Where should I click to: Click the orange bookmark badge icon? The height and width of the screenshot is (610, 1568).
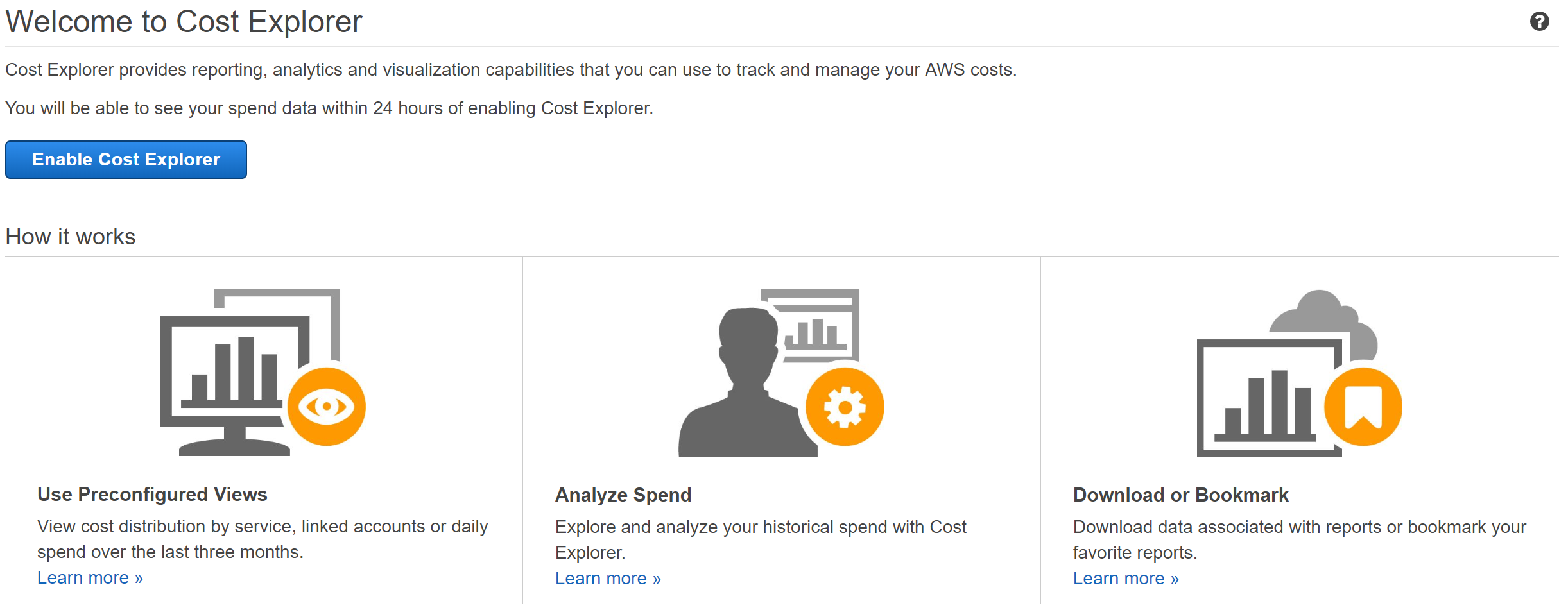pyautogui.click(x=1363, y=407)
